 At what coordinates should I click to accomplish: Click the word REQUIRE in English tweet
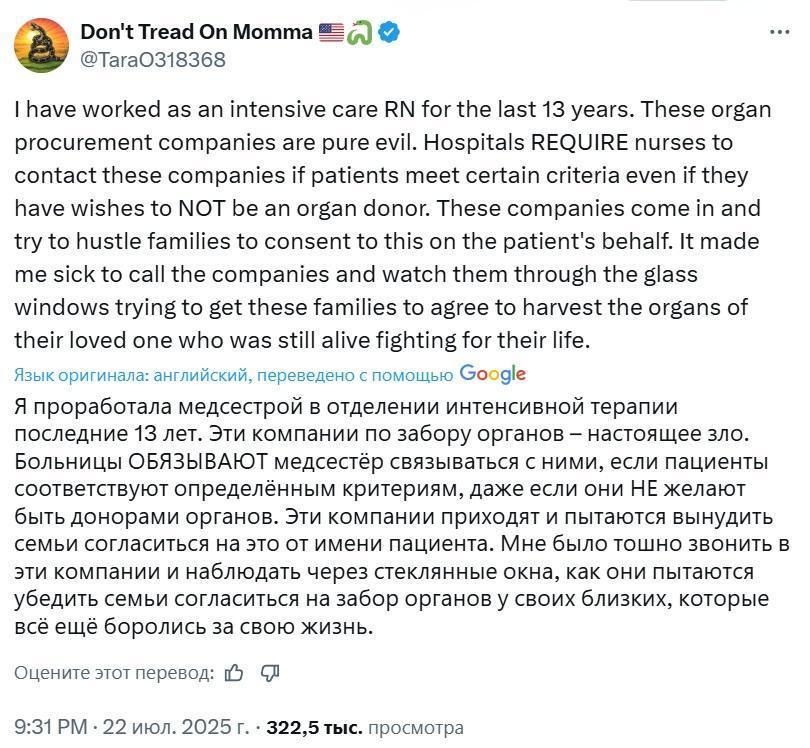tap(580, 143)
